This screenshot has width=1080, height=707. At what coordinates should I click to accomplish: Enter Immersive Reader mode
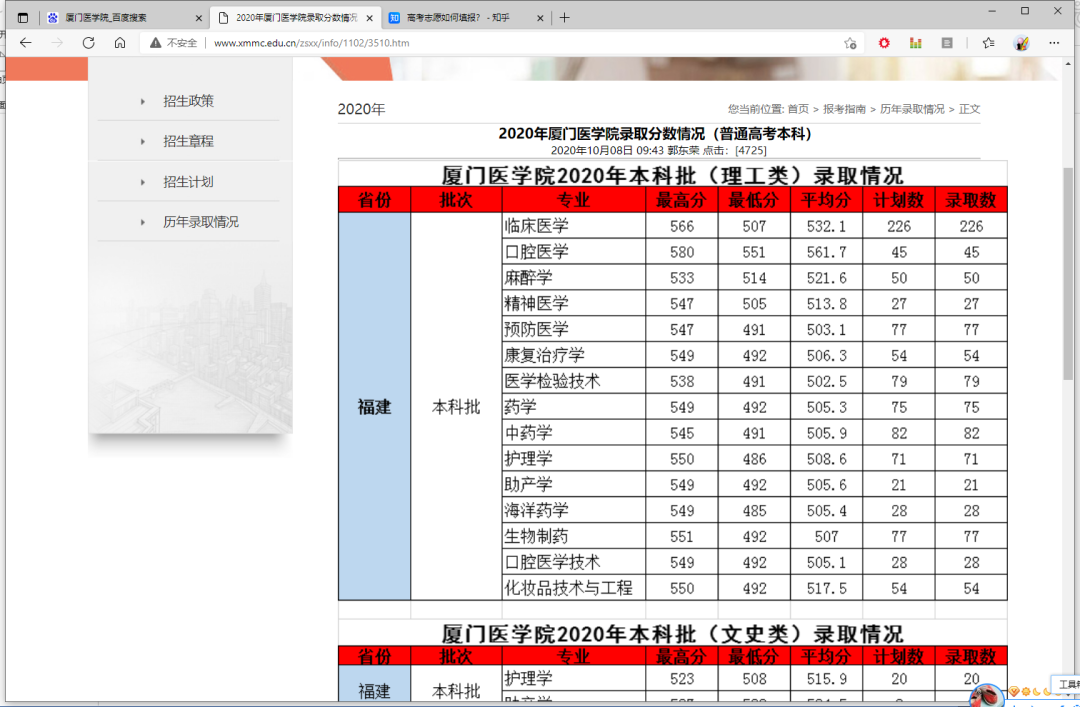coord(946,43)
